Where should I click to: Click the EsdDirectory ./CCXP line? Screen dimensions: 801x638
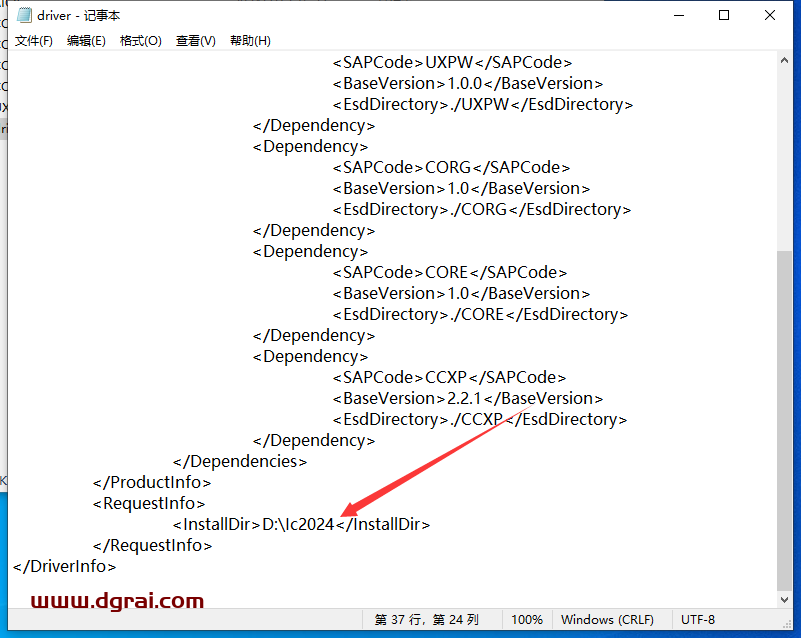pos(480,419)
